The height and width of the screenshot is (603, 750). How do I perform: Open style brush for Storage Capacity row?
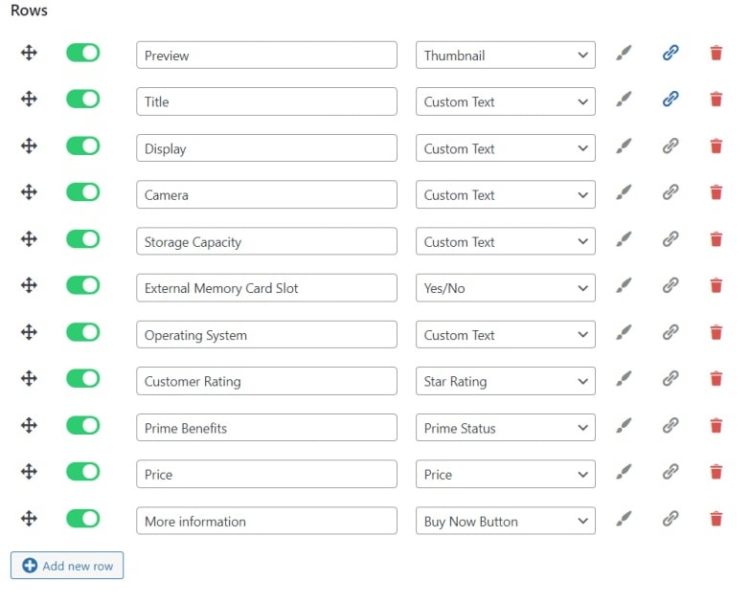tap(624, 239)
